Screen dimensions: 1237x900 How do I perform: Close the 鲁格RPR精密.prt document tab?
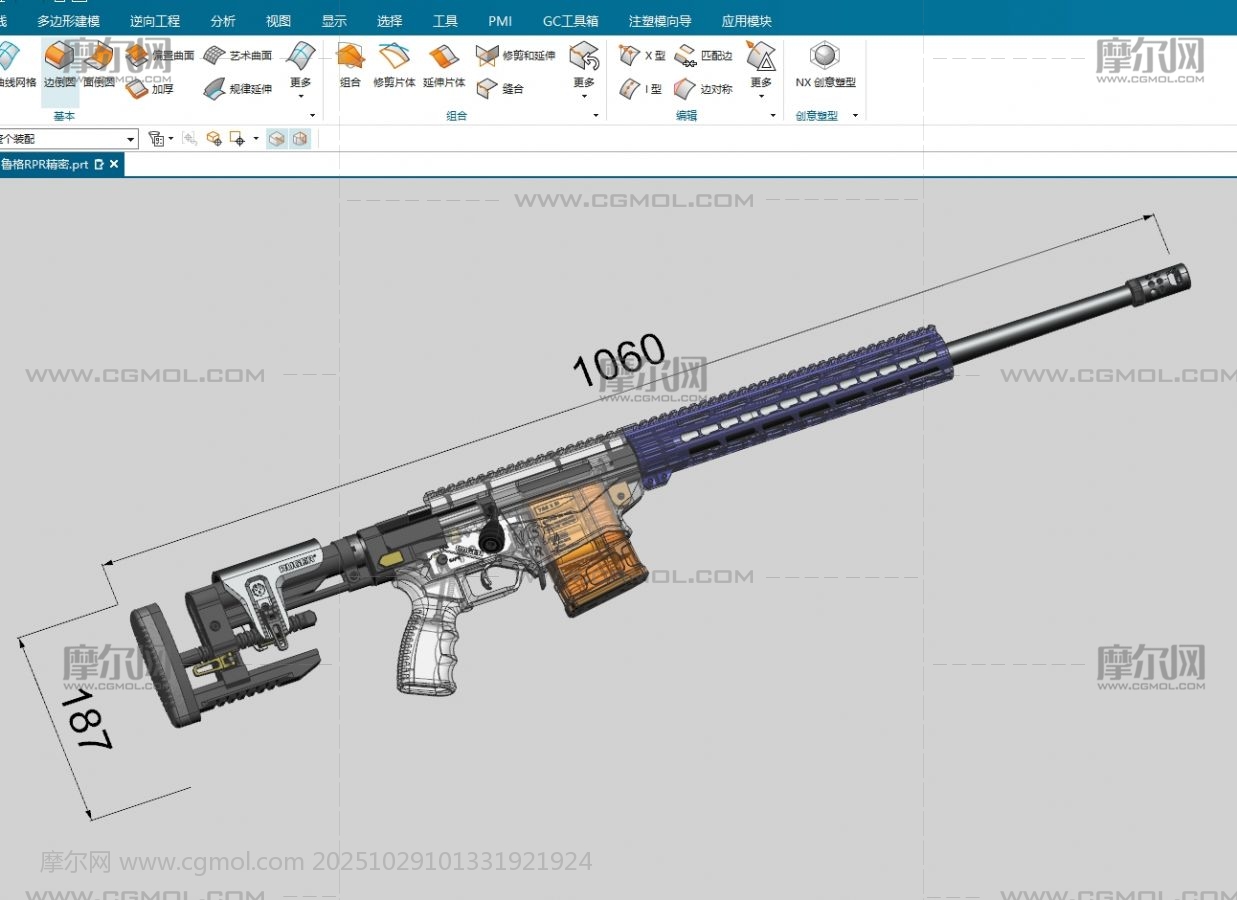click(x=114, y=164)
